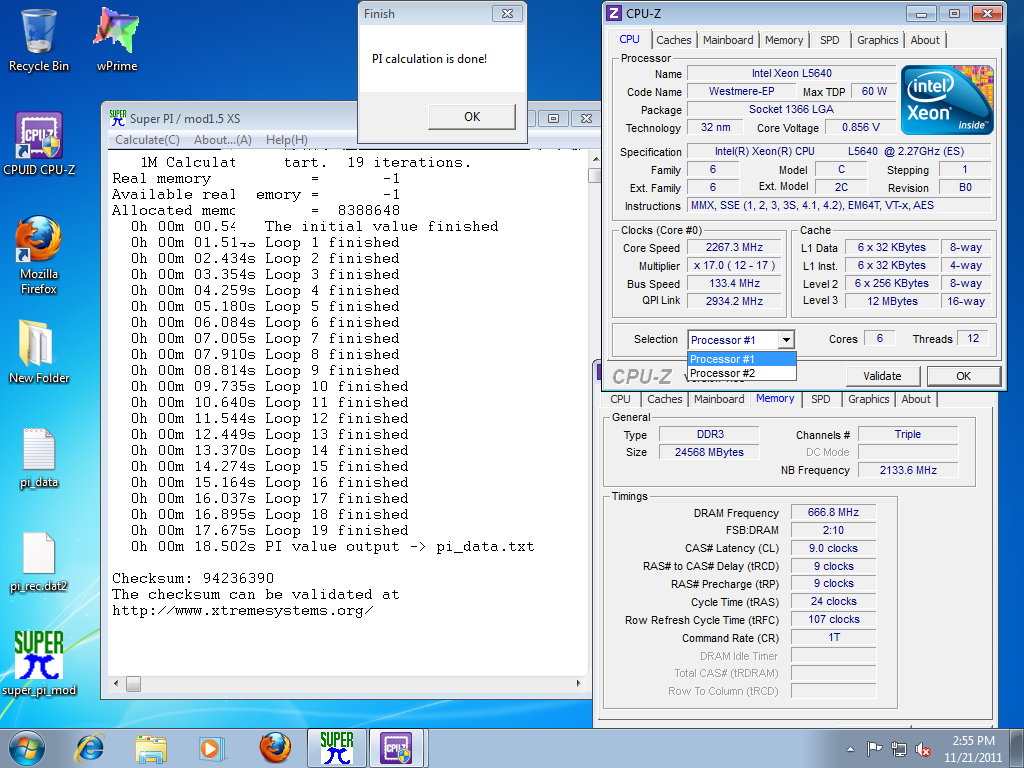Open the New Folder desktop icon
This screenshot has height=768, width=1024.
[39, 351]
